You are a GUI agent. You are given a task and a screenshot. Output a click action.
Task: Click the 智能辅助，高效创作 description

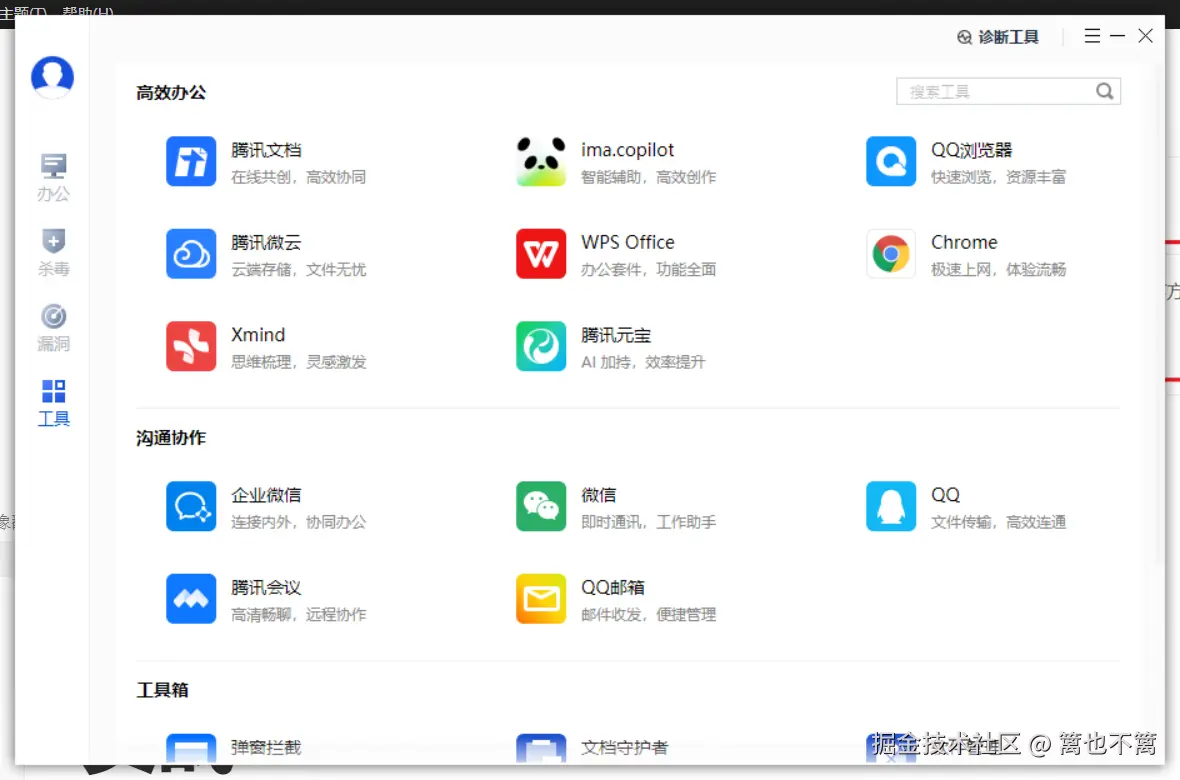(x=649, y=177)
